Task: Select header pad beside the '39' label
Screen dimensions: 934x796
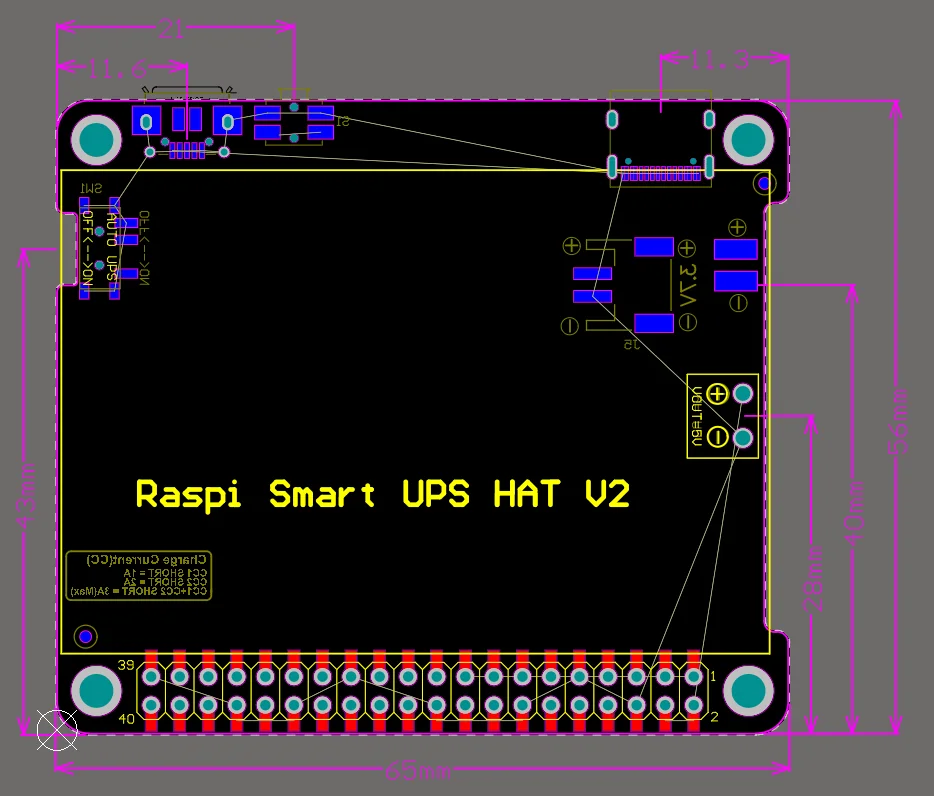Action: [x=151, y=677]
